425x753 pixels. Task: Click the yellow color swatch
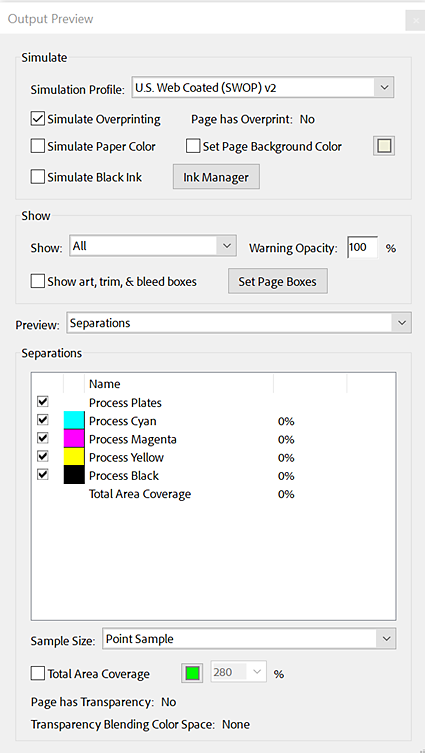[74, 457]
